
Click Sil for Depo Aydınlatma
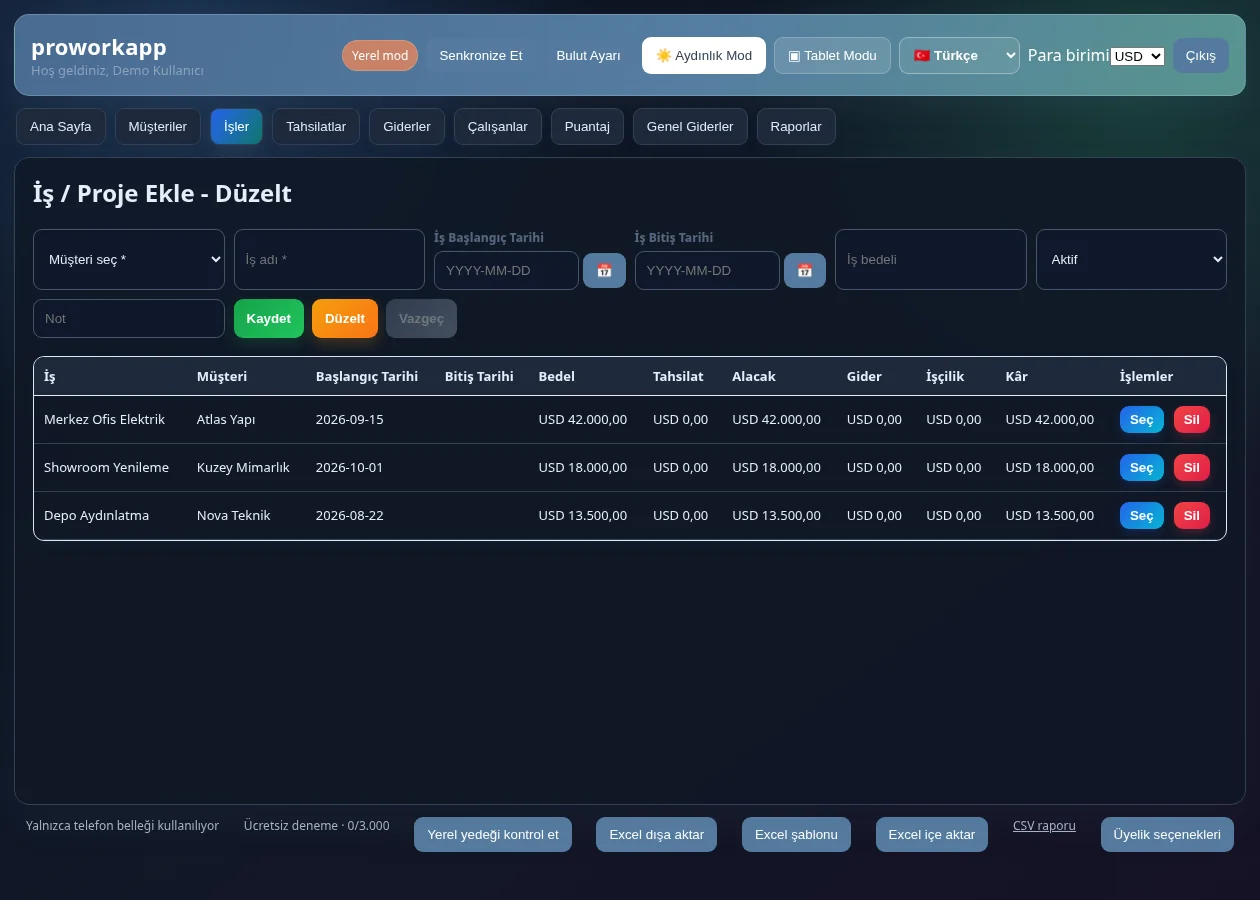[x=1192, y=515]
